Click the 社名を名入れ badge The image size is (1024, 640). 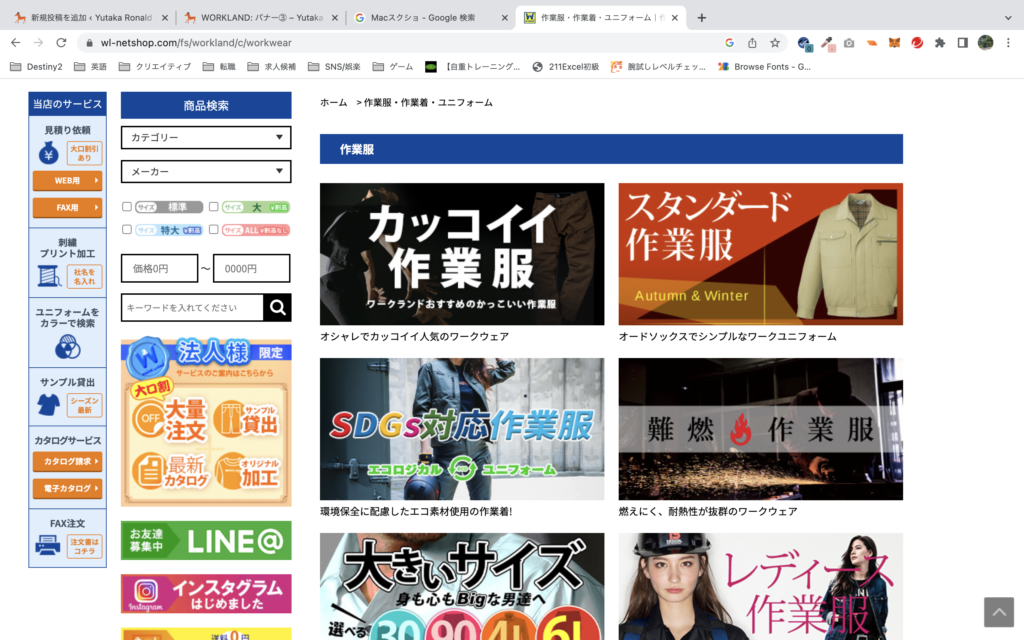(84, 276)
